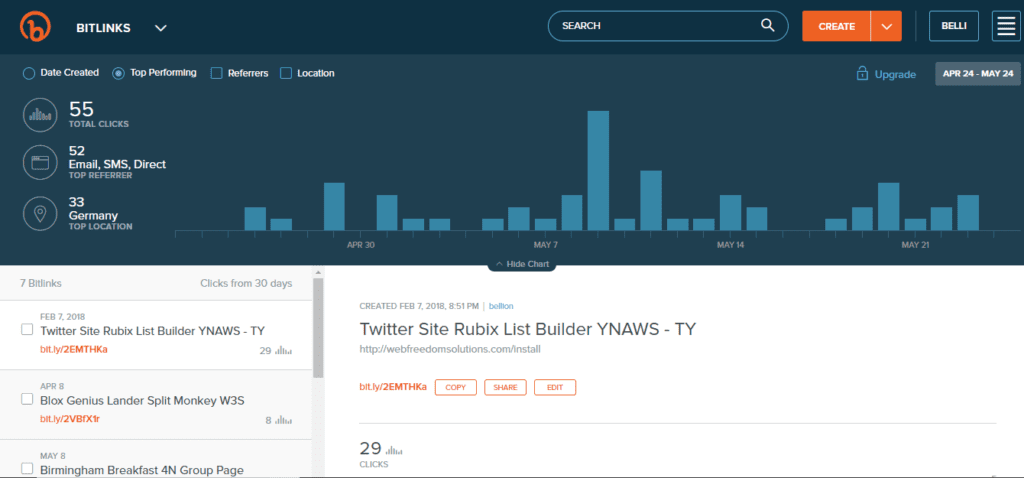Viewport: 1024px width, 478px height.
Task: Click the APR 30 axis label
Action: (x=360, y=245)
